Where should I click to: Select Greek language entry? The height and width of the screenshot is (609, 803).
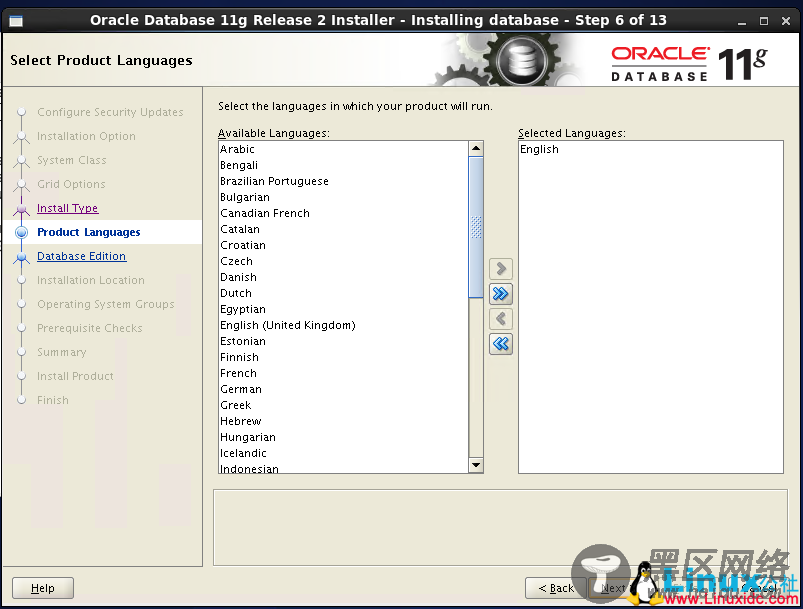[343, 405]
